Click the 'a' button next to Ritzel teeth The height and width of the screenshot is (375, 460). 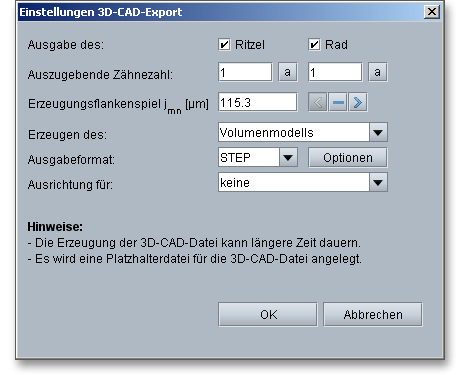tap(287, 72)
